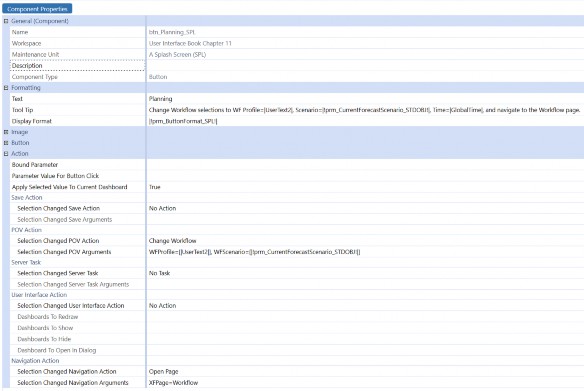Image resolution: width=584 pixels, height=391 pixels.
Task: Select Dashboards To Hide label
Action: click(x=44, y=339)
